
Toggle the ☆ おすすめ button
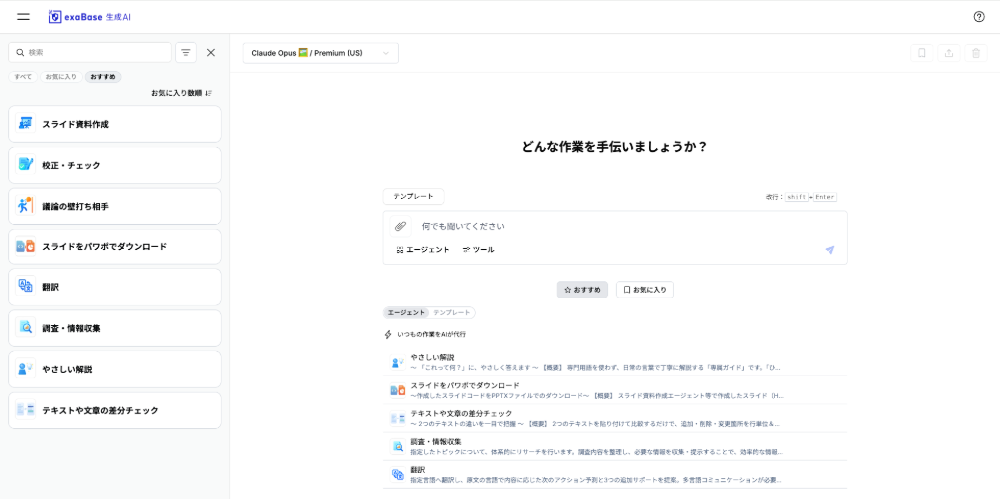582,290
